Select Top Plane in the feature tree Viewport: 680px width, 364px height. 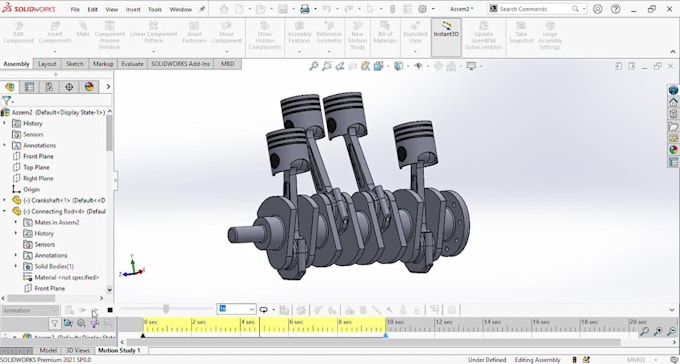point(36,167)
